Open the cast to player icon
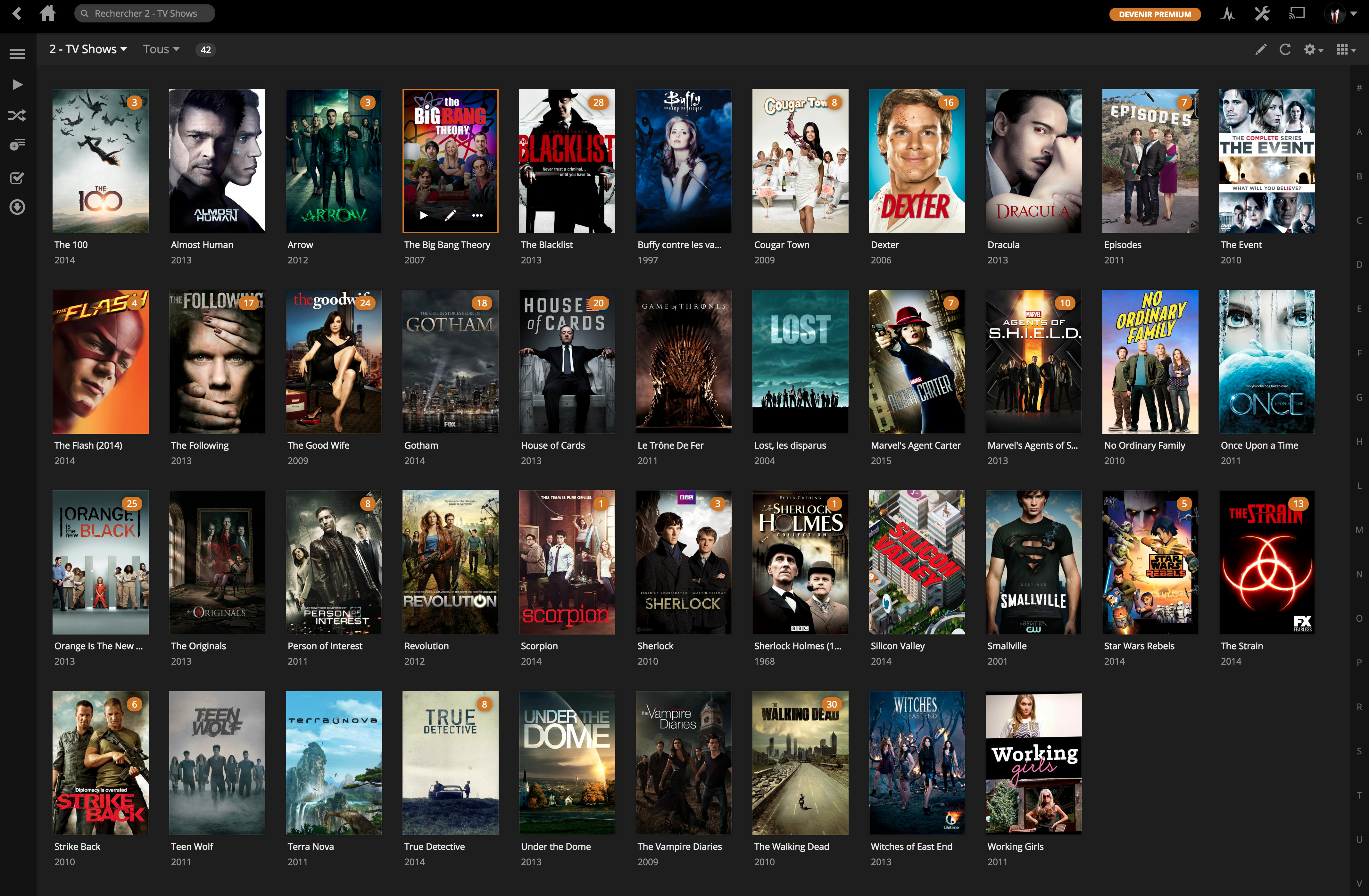 [x=1297, y=13]
